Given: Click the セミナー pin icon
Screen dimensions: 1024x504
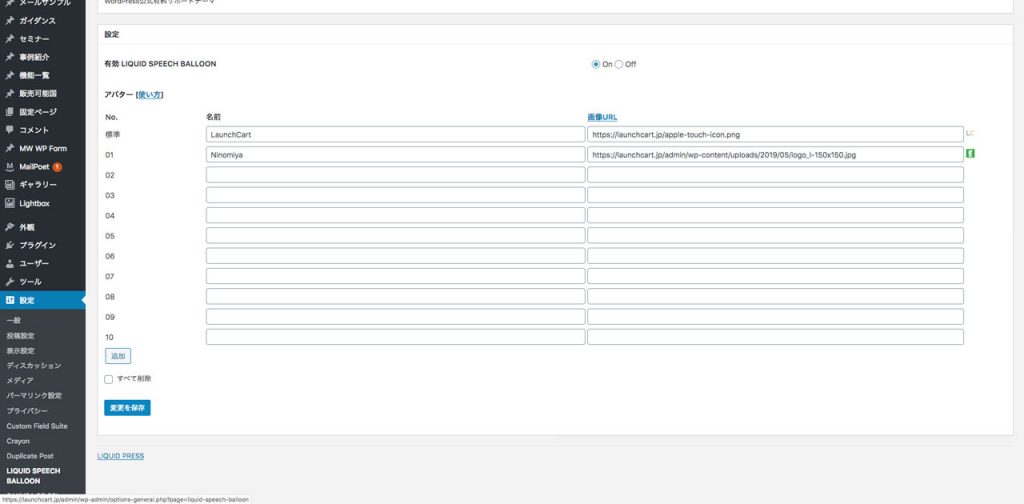Looking at the screenshot, I should tap(9, 39).
